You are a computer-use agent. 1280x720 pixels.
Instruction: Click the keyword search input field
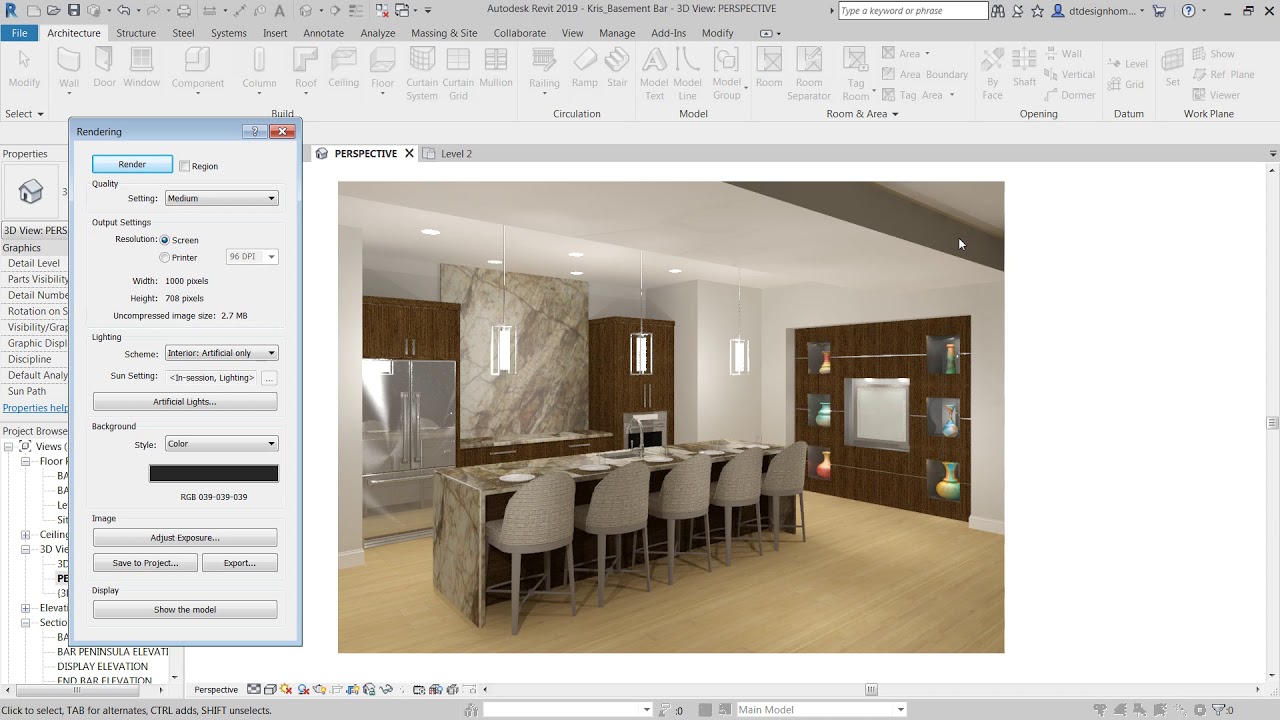point(912,11)
